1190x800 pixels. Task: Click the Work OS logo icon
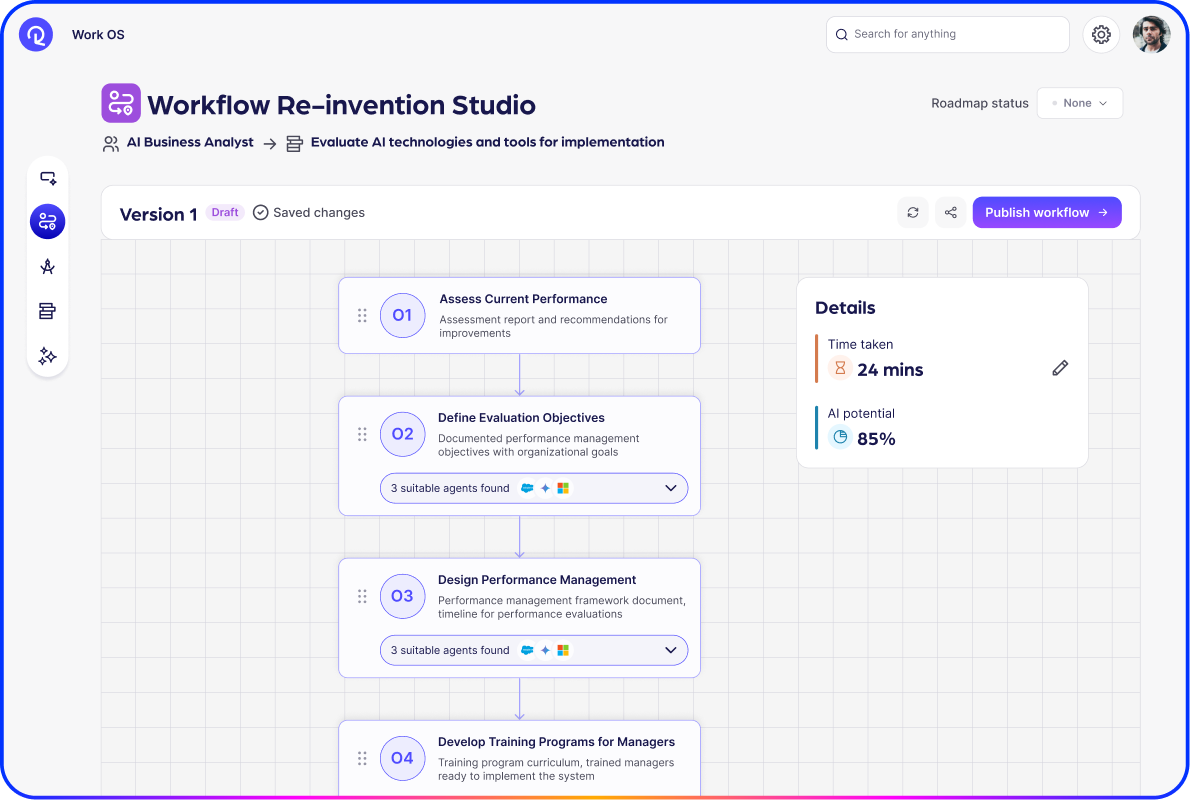(x=36, y=35)
